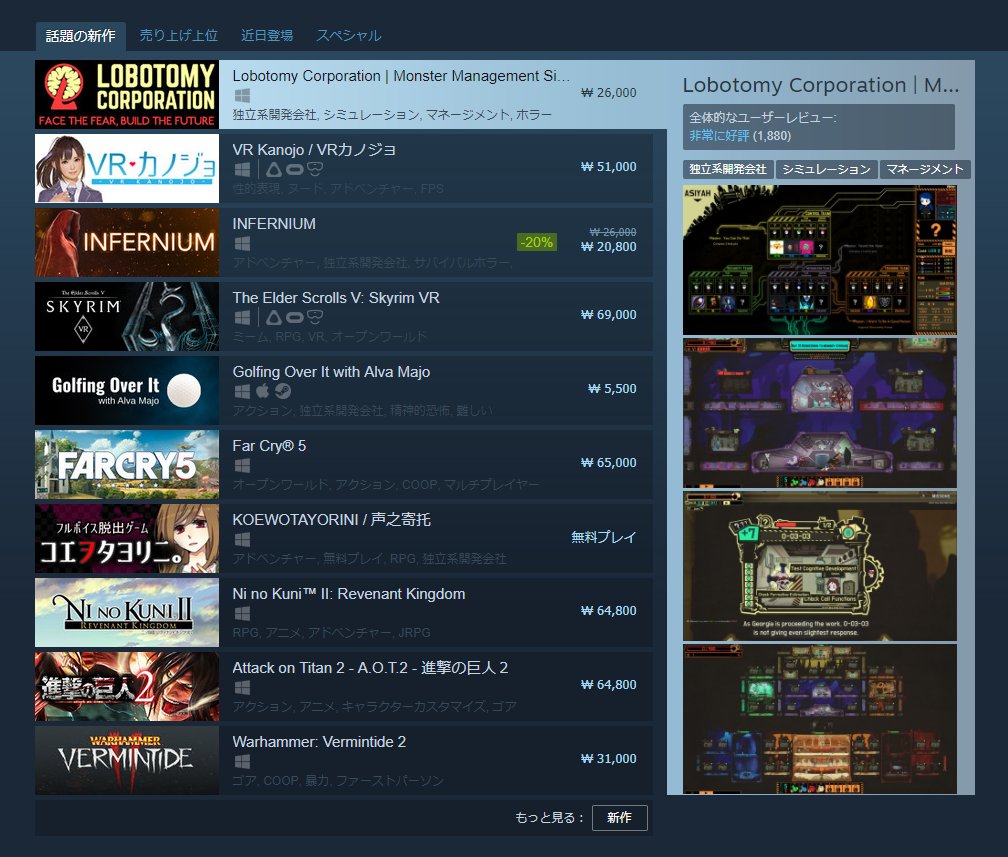Select the 近日登場 tab
This screenshot has height=857, width=1008.
[x=267, y=36]
